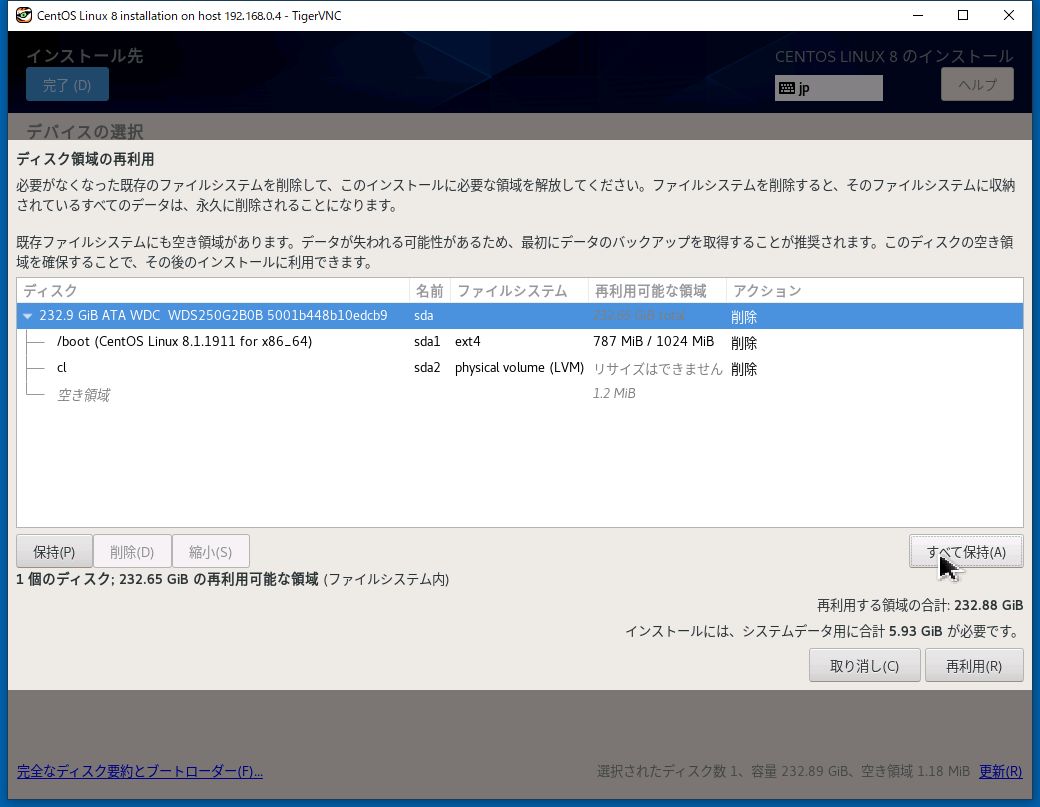Click the アクション column header

point(875,290)
